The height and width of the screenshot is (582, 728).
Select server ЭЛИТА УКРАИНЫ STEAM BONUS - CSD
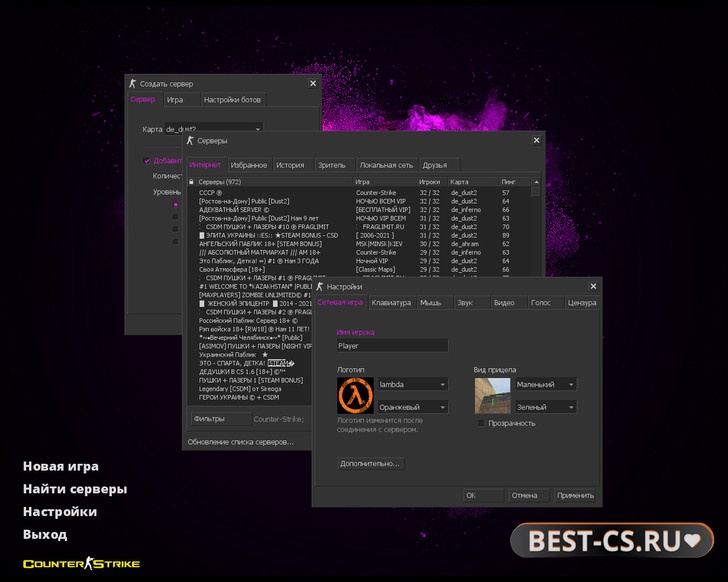358,235
